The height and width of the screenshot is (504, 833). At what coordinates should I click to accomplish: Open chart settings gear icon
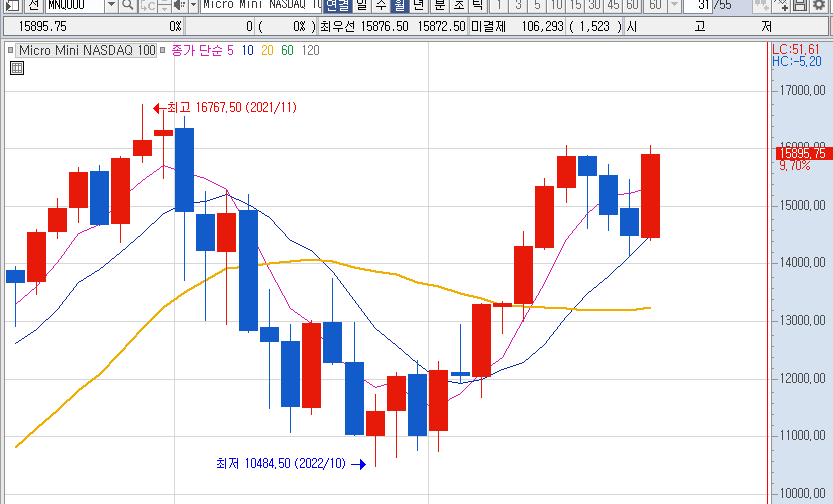(x=819, y=5)
